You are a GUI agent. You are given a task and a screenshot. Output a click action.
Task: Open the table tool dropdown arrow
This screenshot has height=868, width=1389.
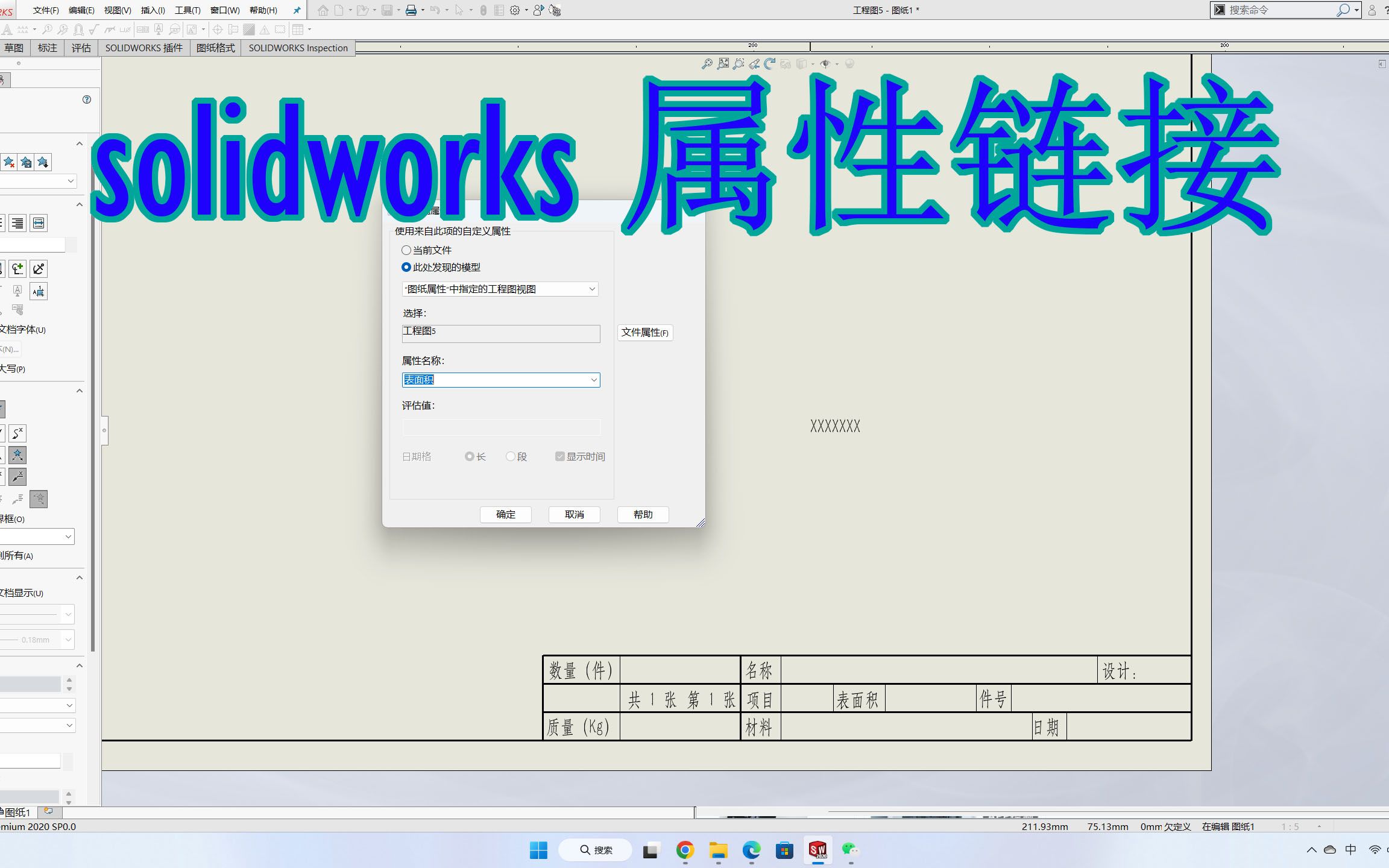pyautogui.click(x=309, y=30)
